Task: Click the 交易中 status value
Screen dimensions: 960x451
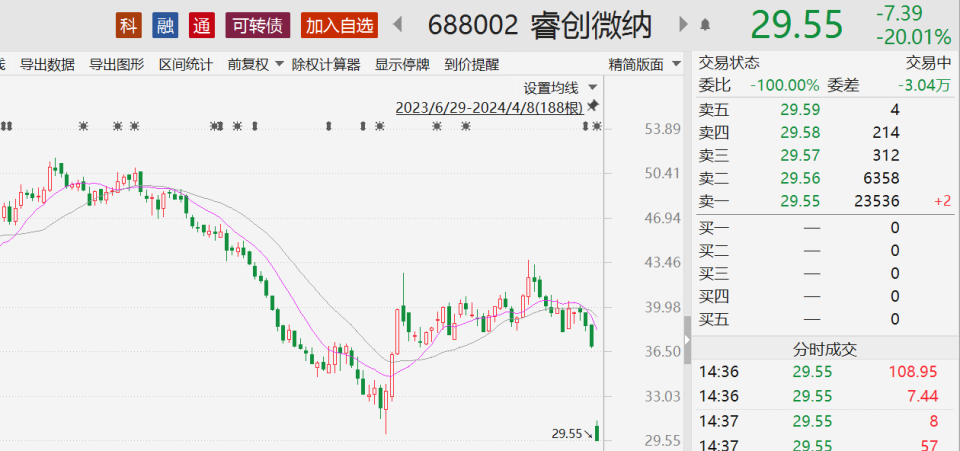Action: pyautogui.click(x=928, y=63)
